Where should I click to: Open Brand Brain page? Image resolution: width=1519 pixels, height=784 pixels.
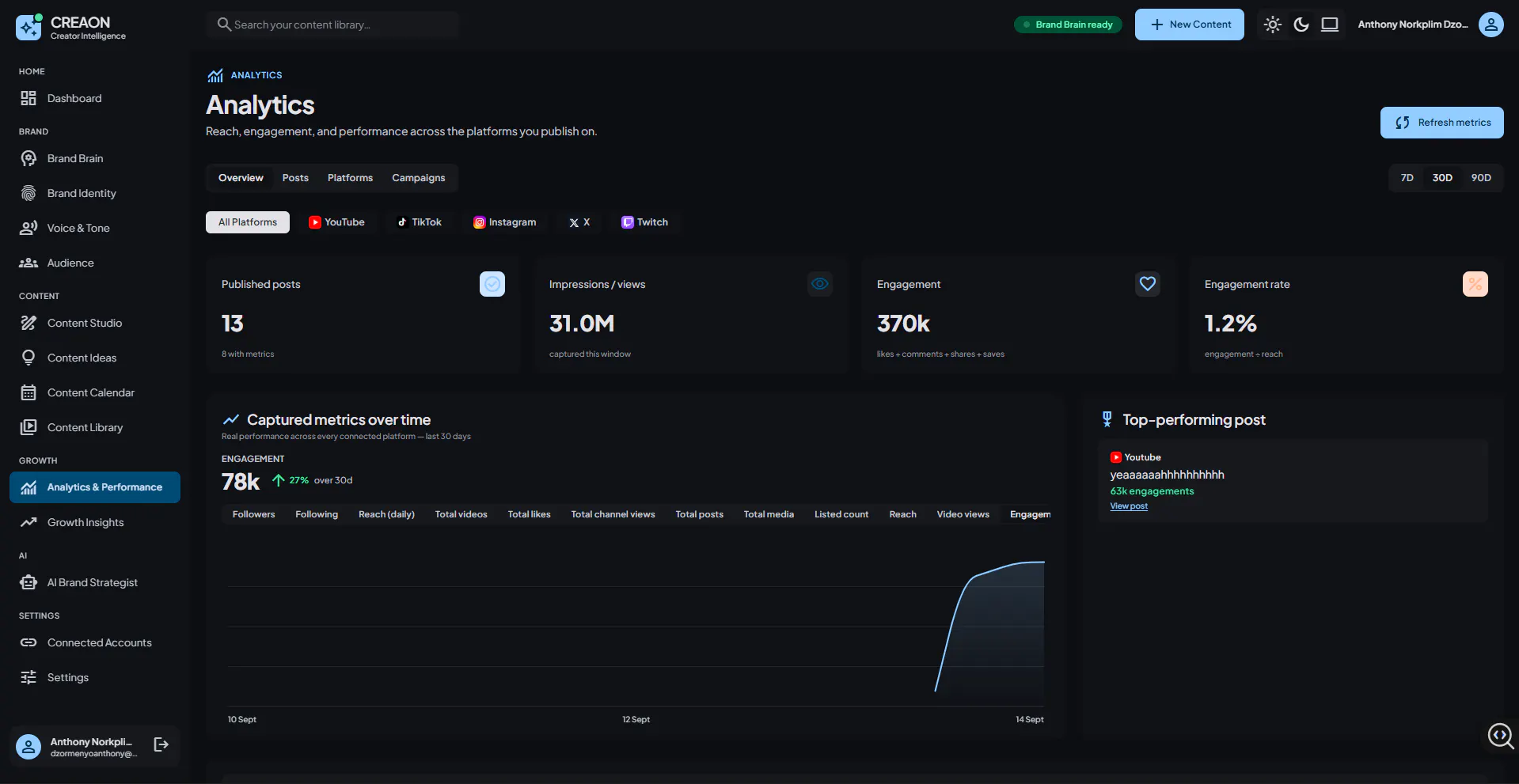(95, 158)
